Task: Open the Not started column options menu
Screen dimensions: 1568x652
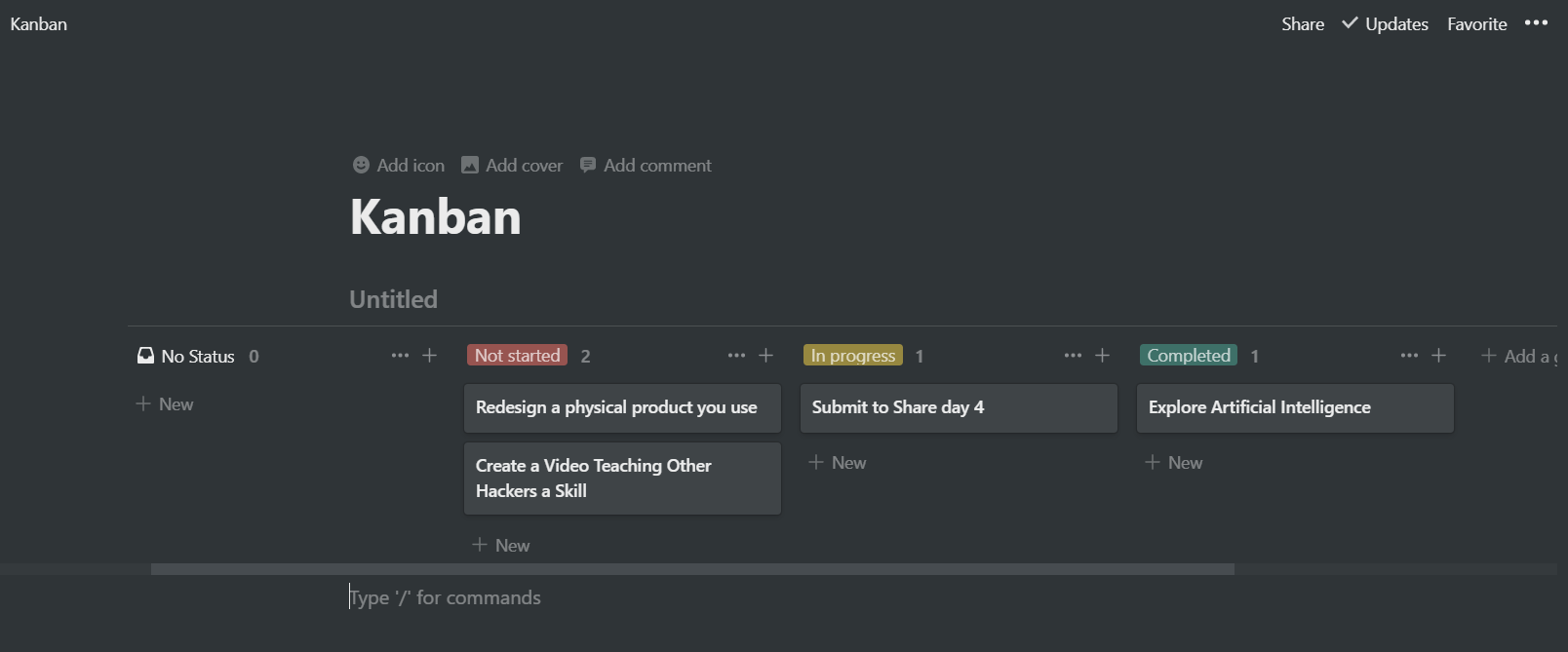Action: [736, 355]
